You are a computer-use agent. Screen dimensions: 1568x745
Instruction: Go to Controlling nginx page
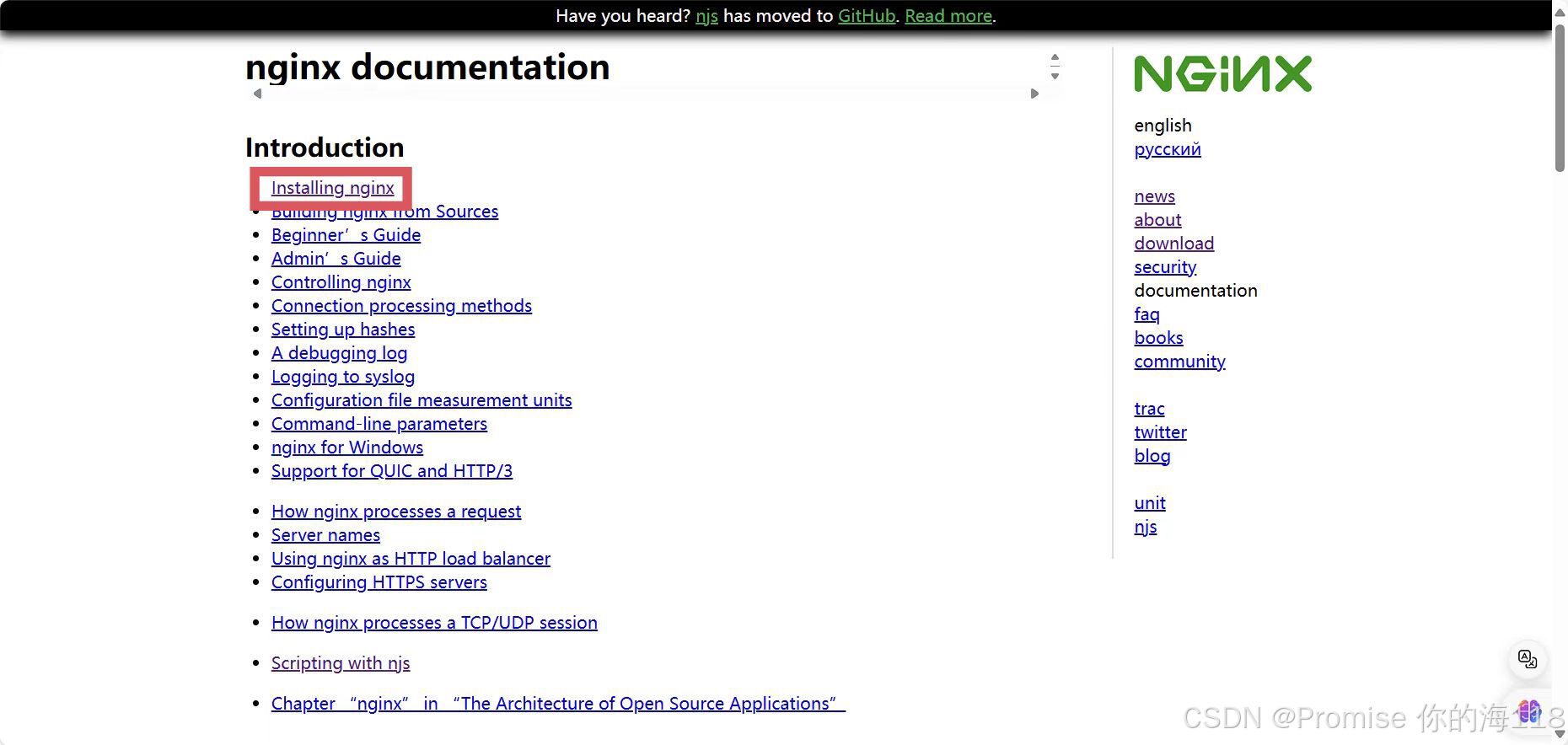[x=341, y=282]
